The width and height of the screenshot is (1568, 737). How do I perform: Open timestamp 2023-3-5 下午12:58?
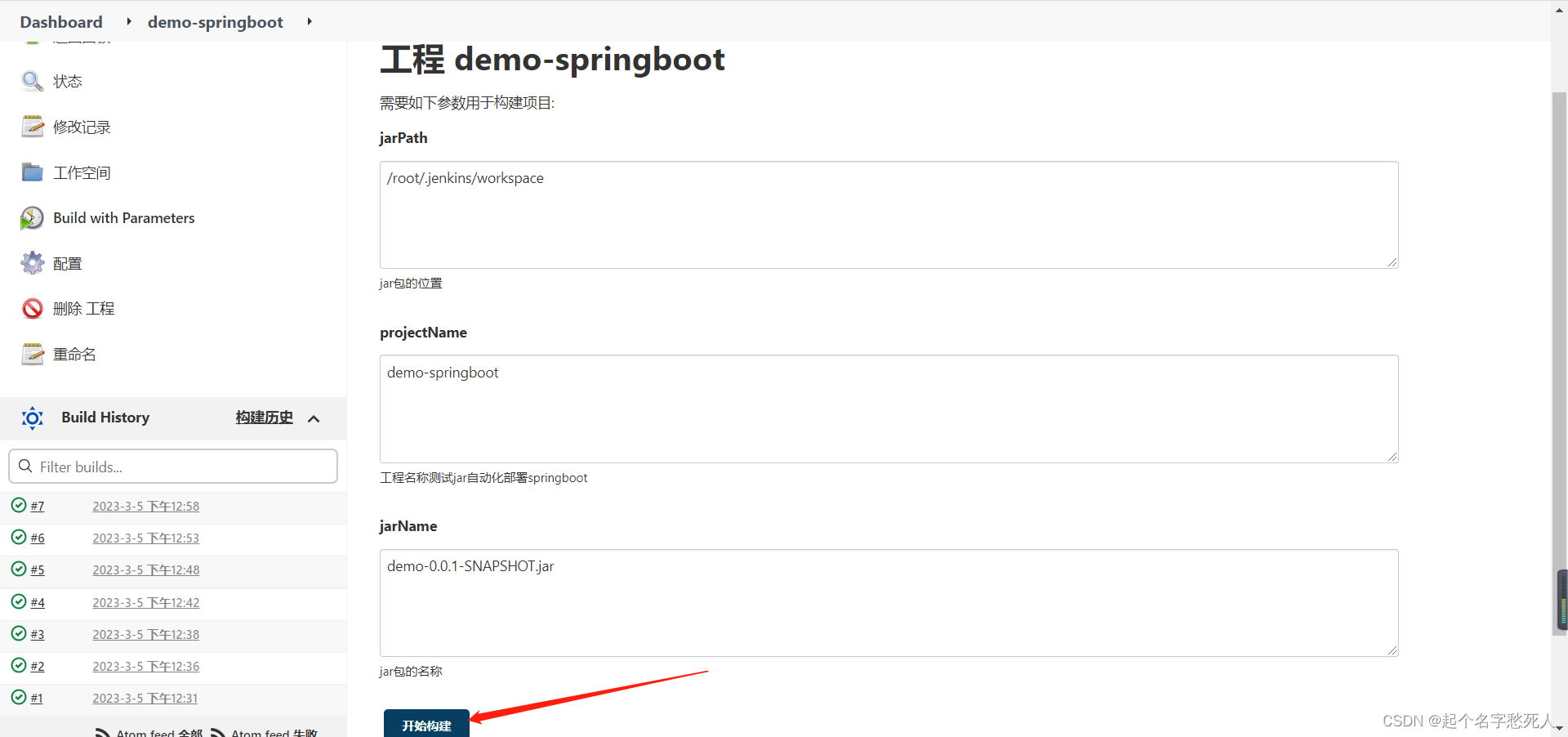point(146,506)
